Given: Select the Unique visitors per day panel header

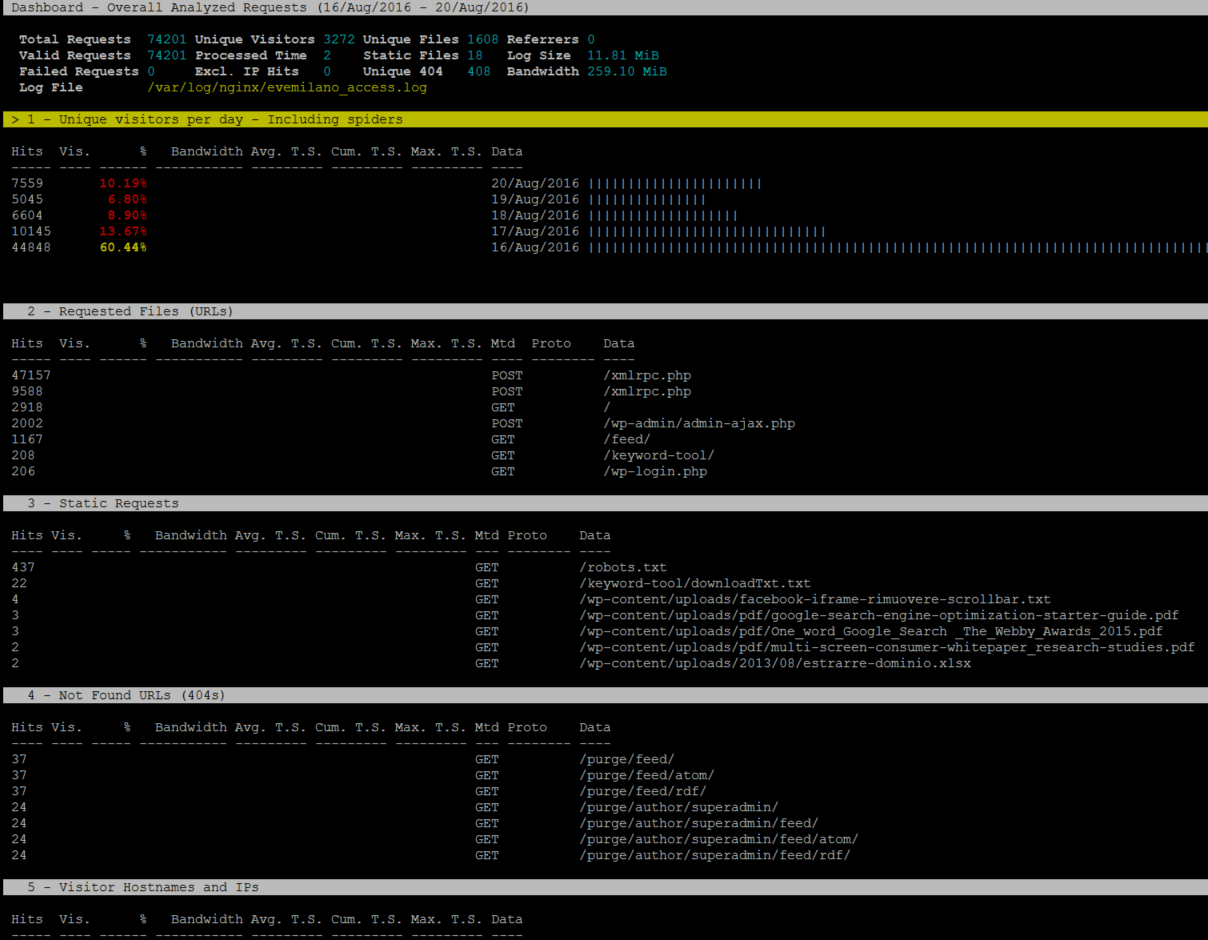Looking at the screenshot, I should (604, 120).
